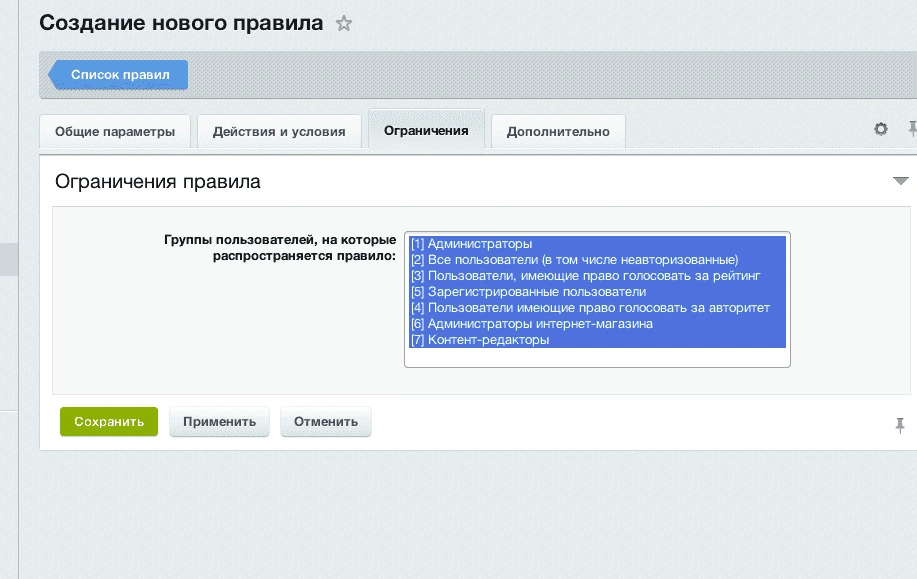Go back to Список правил
The height and width of the screenshot is (579, 917).
pyautogui.click(x=118, y=75)
